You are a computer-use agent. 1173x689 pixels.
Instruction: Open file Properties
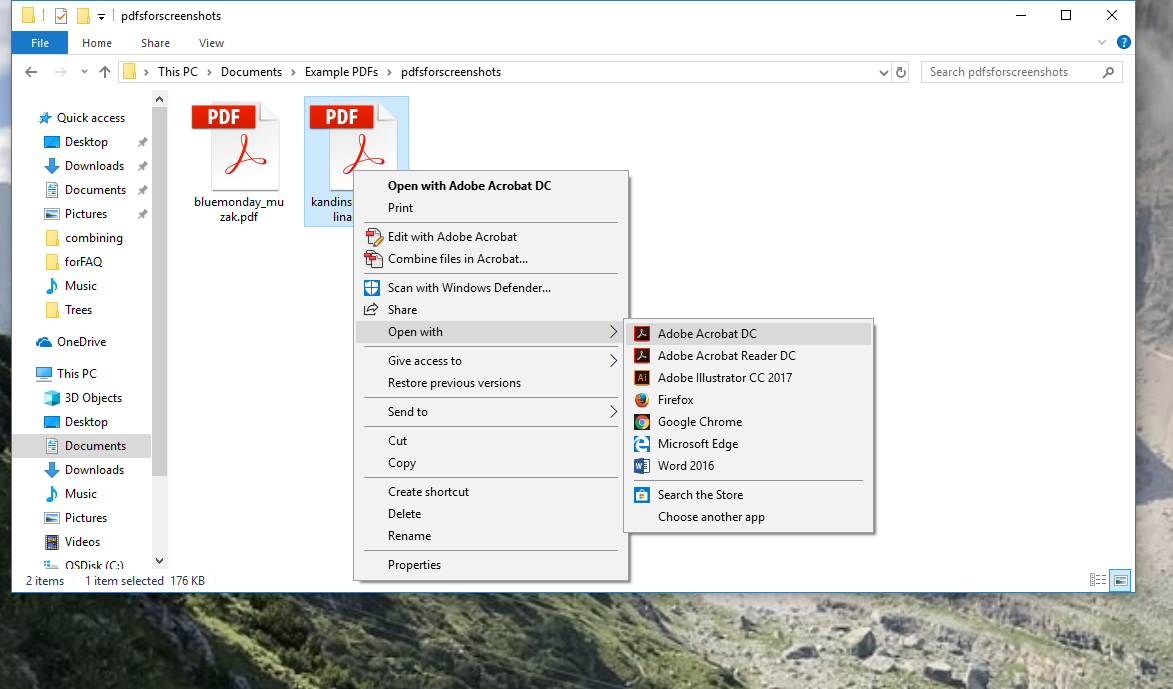click(x=491, y=565)
